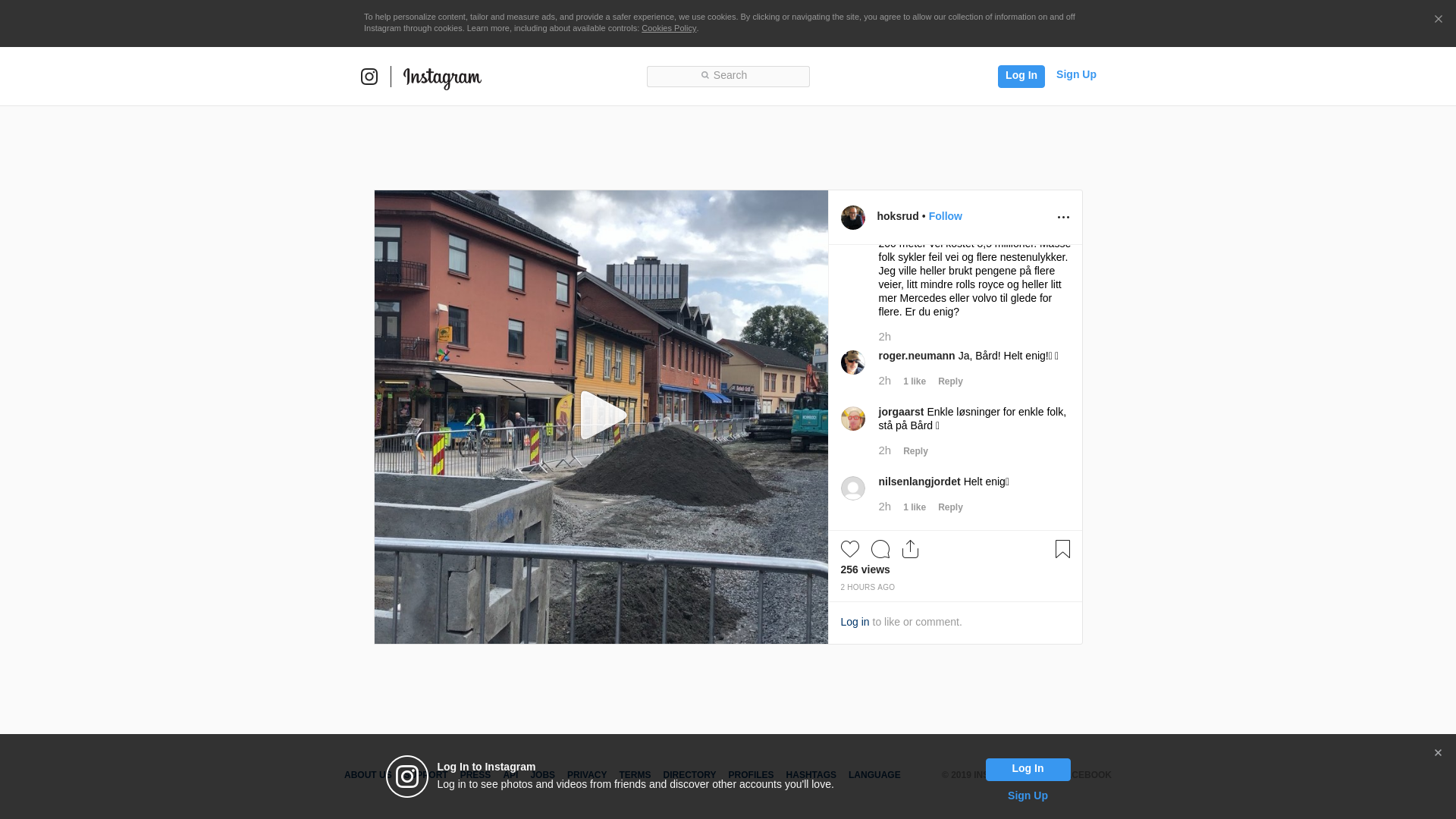Click the Search input field

pos(728,76)
